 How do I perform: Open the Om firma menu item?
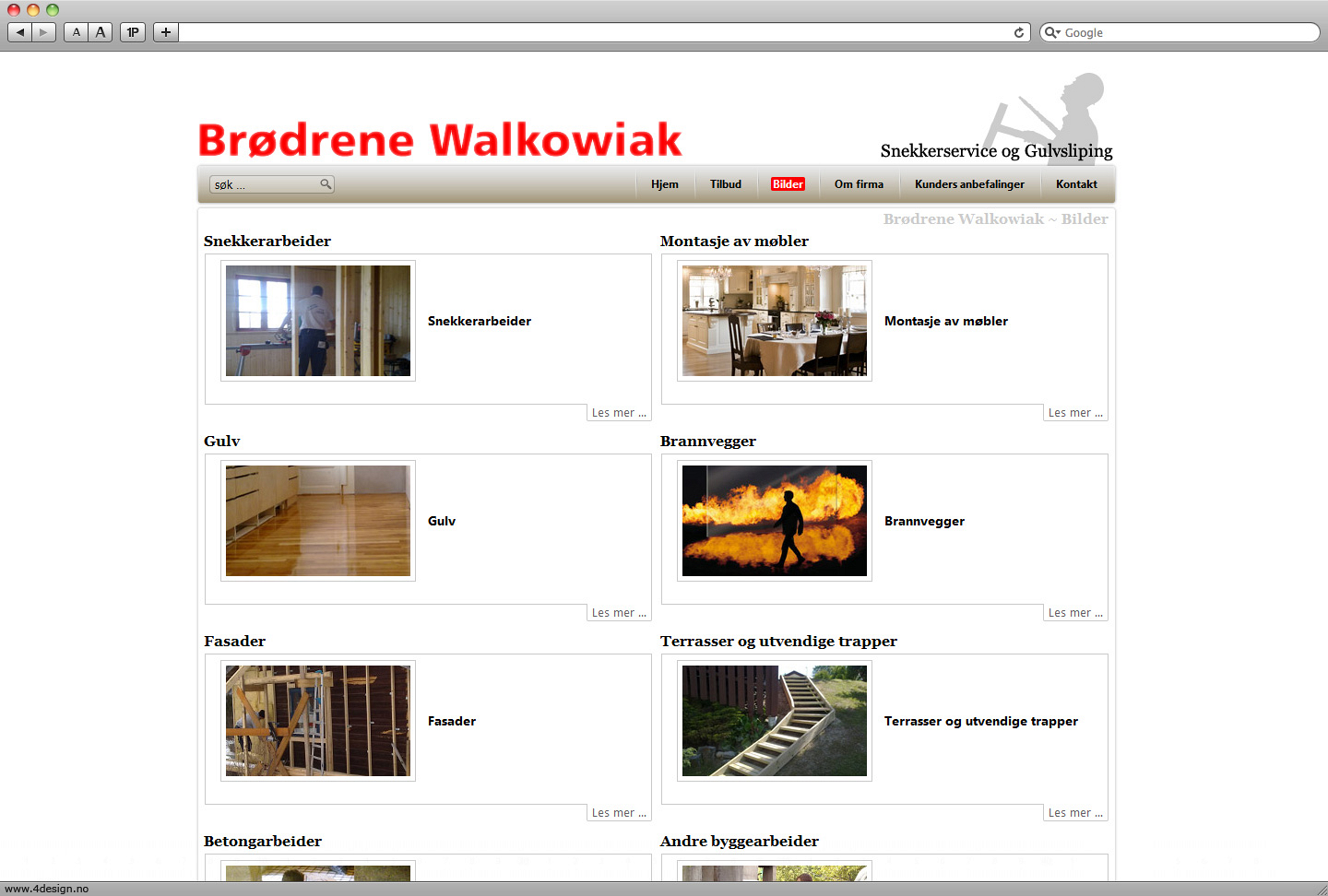pos(859,184)
